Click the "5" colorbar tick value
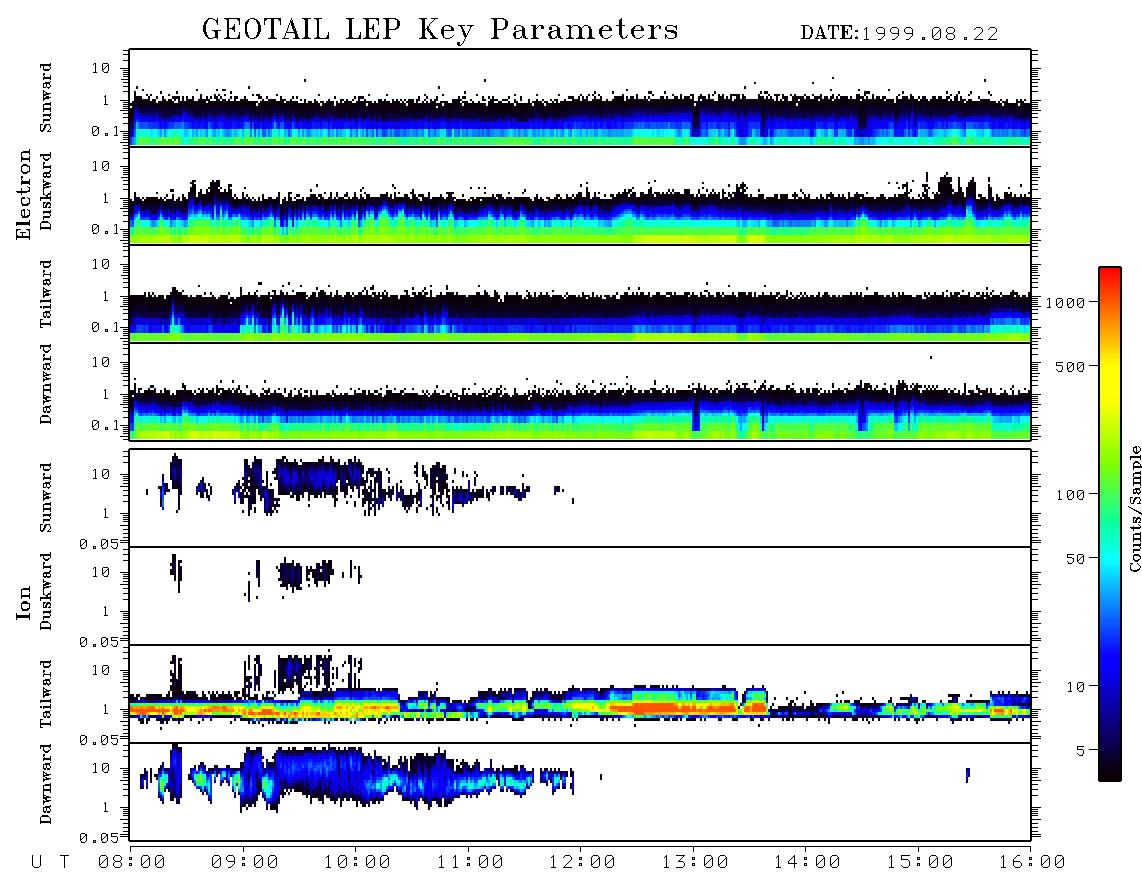 [1081, 751]
